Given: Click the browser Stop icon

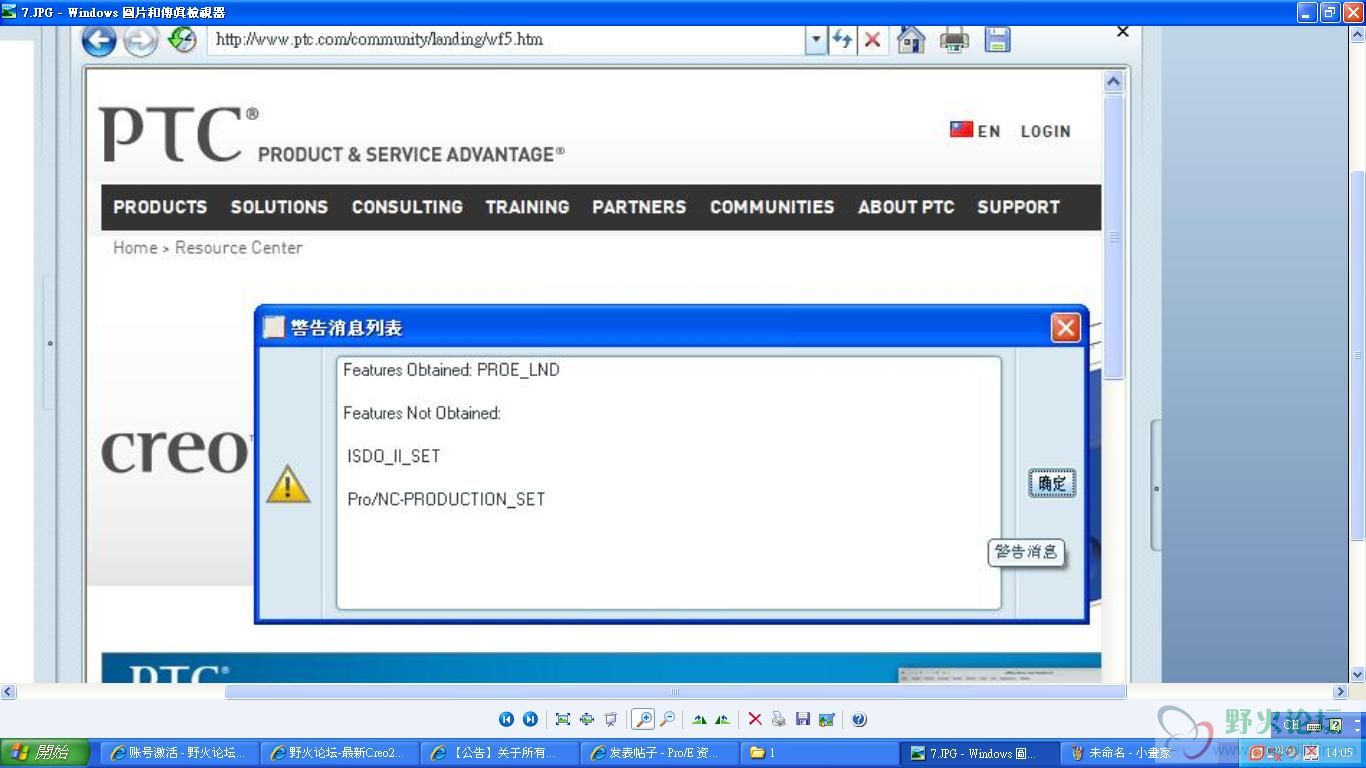Looking at the screenshot, I should [872, 39].
